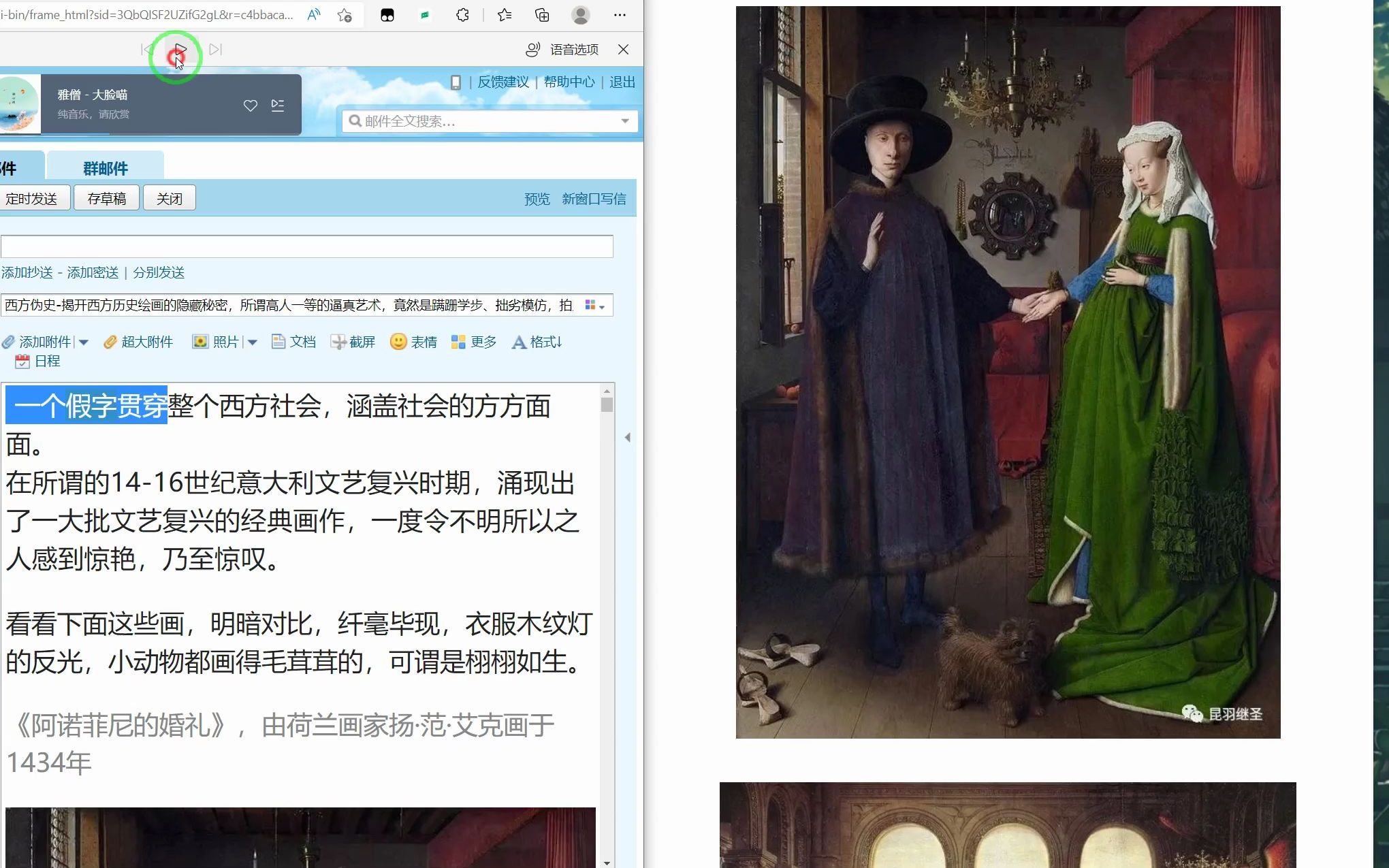Click 截屏 screenshot tool

(x=353, y=342)
